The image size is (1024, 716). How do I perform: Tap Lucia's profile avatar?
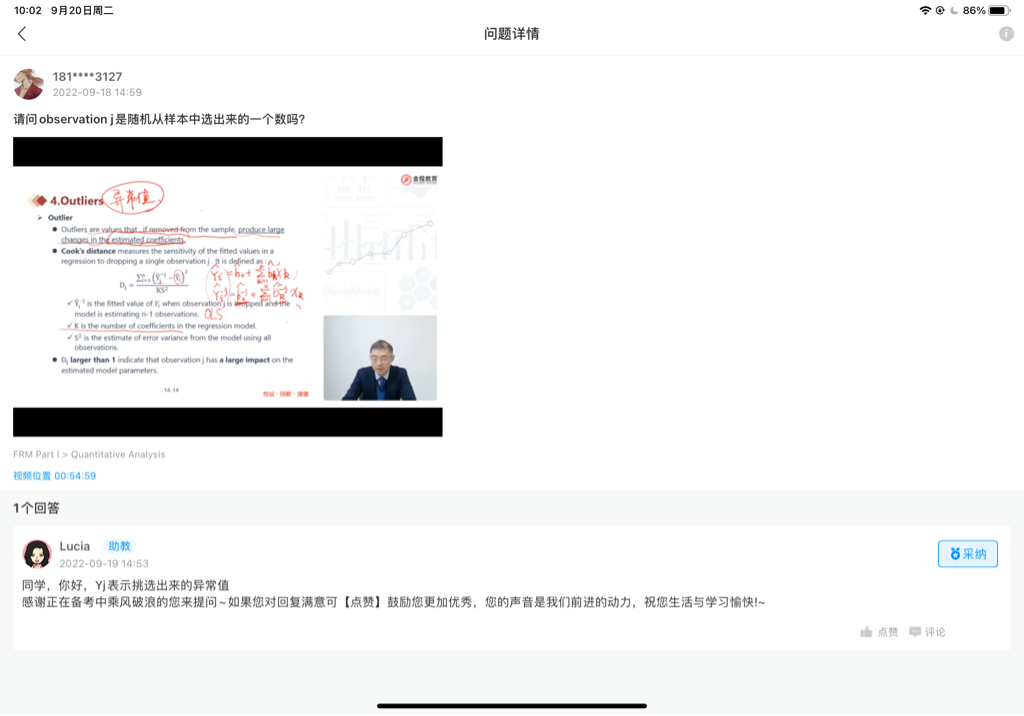point(37,554)
